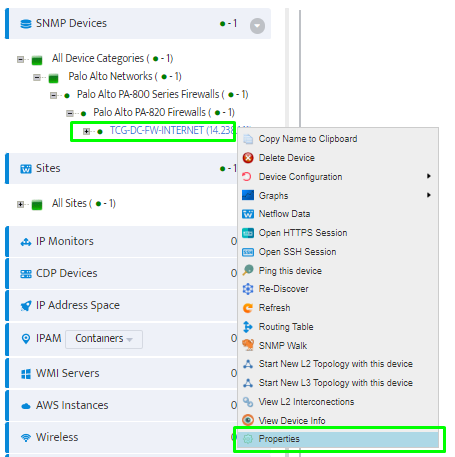Viewport: 455px width, 457px height.
Task: Click the All Sites folder icon
Action: coord(37,204)
